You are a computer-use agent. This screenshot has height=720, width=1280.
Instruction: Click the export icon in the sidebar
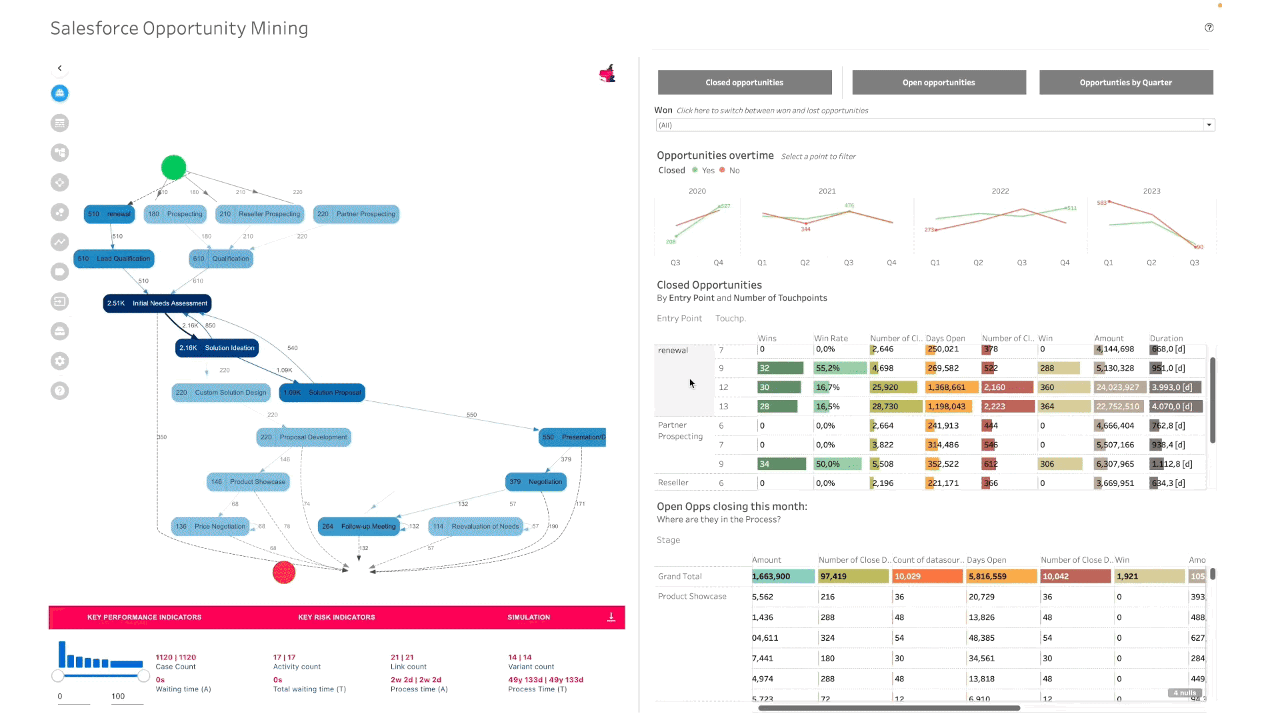click(59, 301)
